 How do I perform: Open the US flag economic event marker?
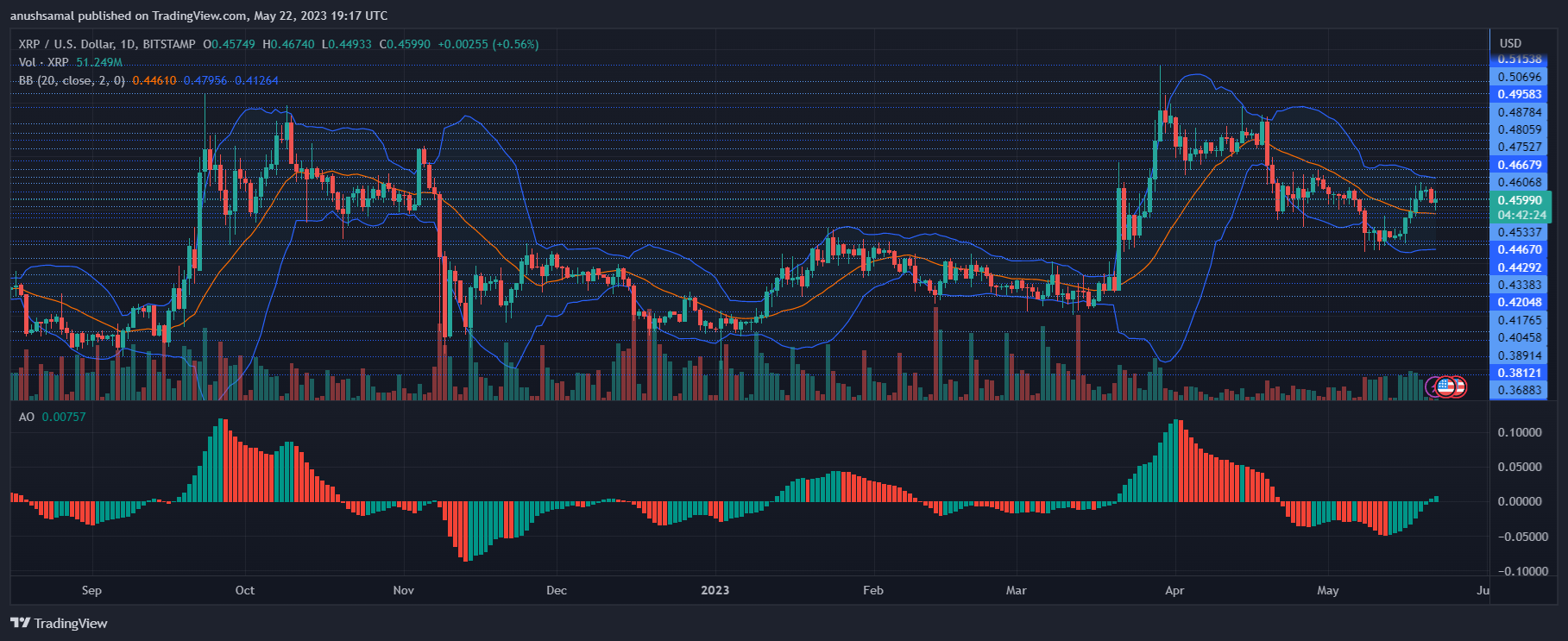(1446, 387)
